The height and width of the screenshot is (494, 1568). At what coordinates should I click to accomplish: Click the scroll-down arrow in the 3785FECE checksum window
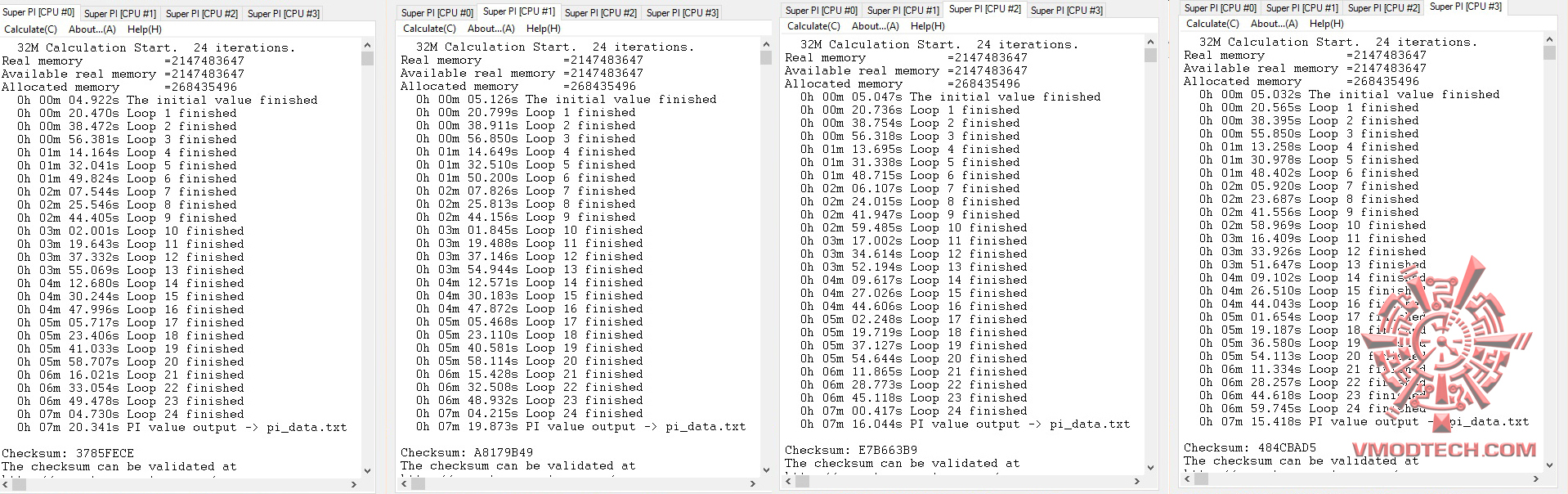tap(367, 471)
